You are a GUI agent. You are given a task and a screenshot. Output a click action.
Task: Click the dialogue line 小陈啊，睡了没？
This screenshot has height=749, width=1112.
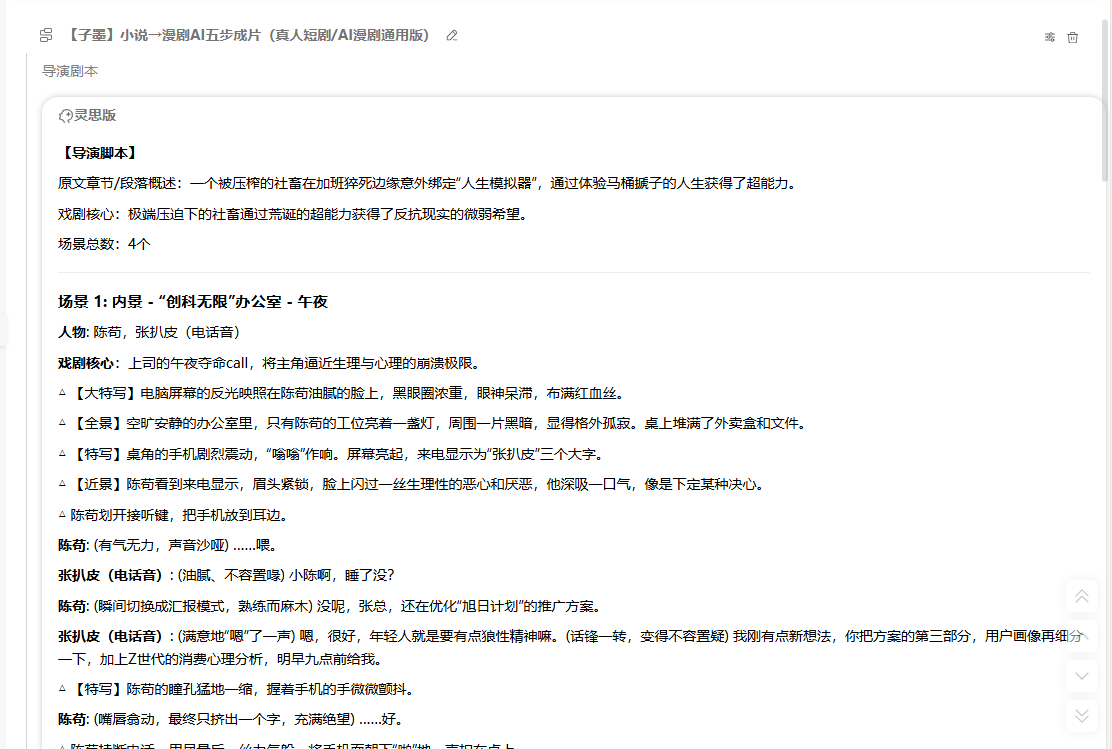tap(226, 576)
